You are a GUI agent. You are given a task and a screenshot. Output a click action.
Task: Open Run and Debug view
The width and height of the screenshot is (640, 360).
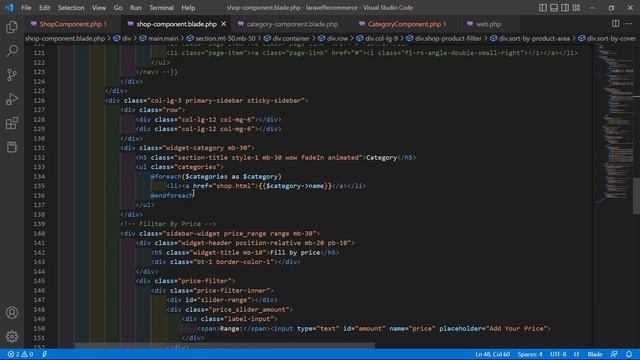click(12, 99)
